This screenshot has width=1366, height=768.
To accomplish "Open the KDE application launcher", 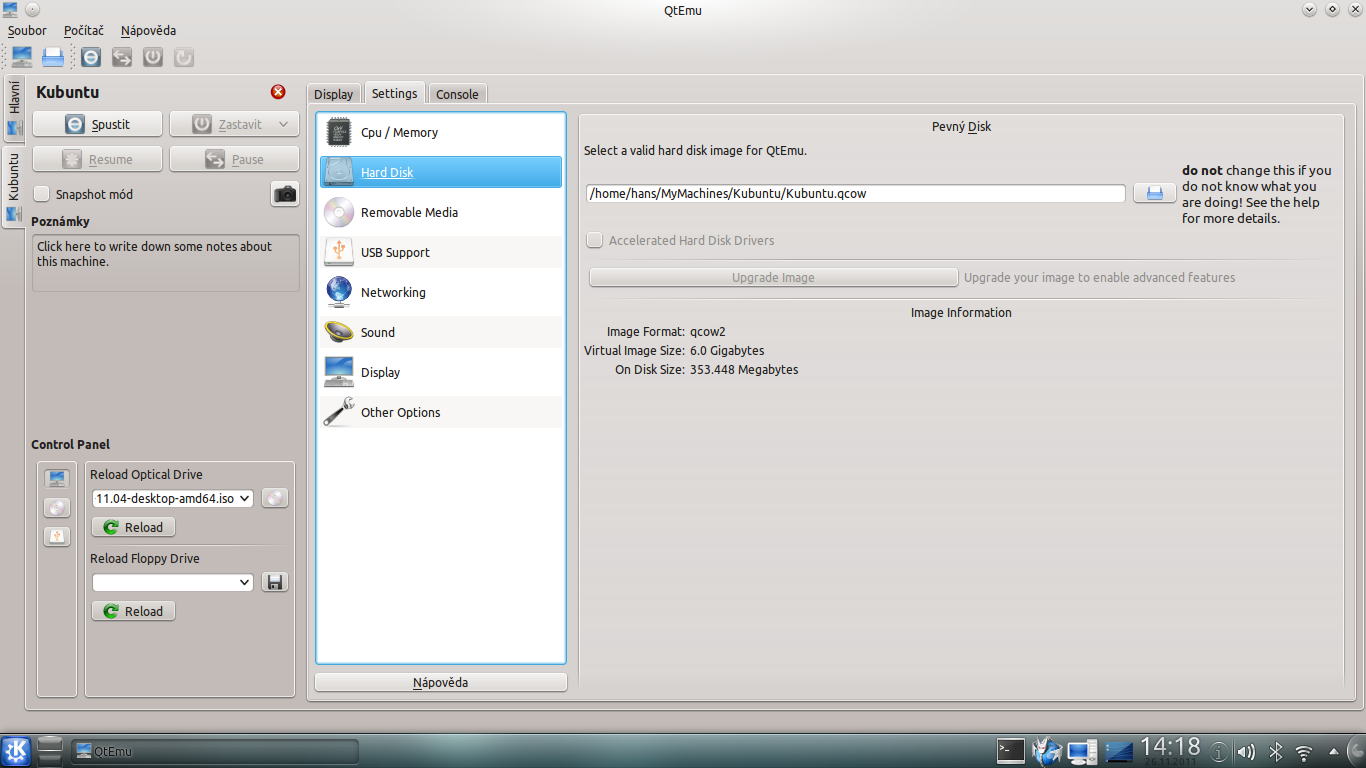I will click(16, 751).
